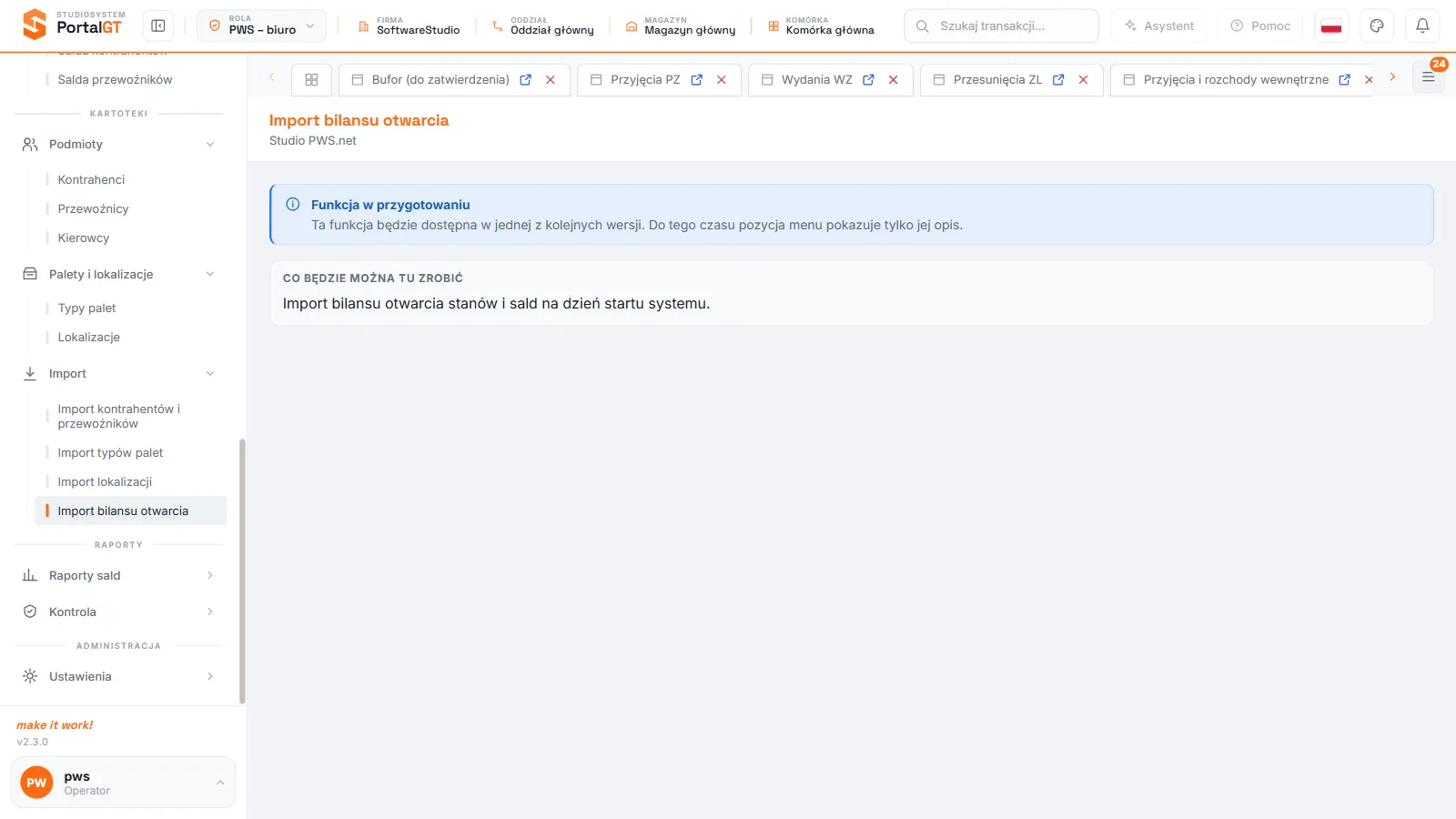This screenshot has width=1456, height=819.
Task: Open Przesunięcia ZL in new window
Action: point(1058,80)
